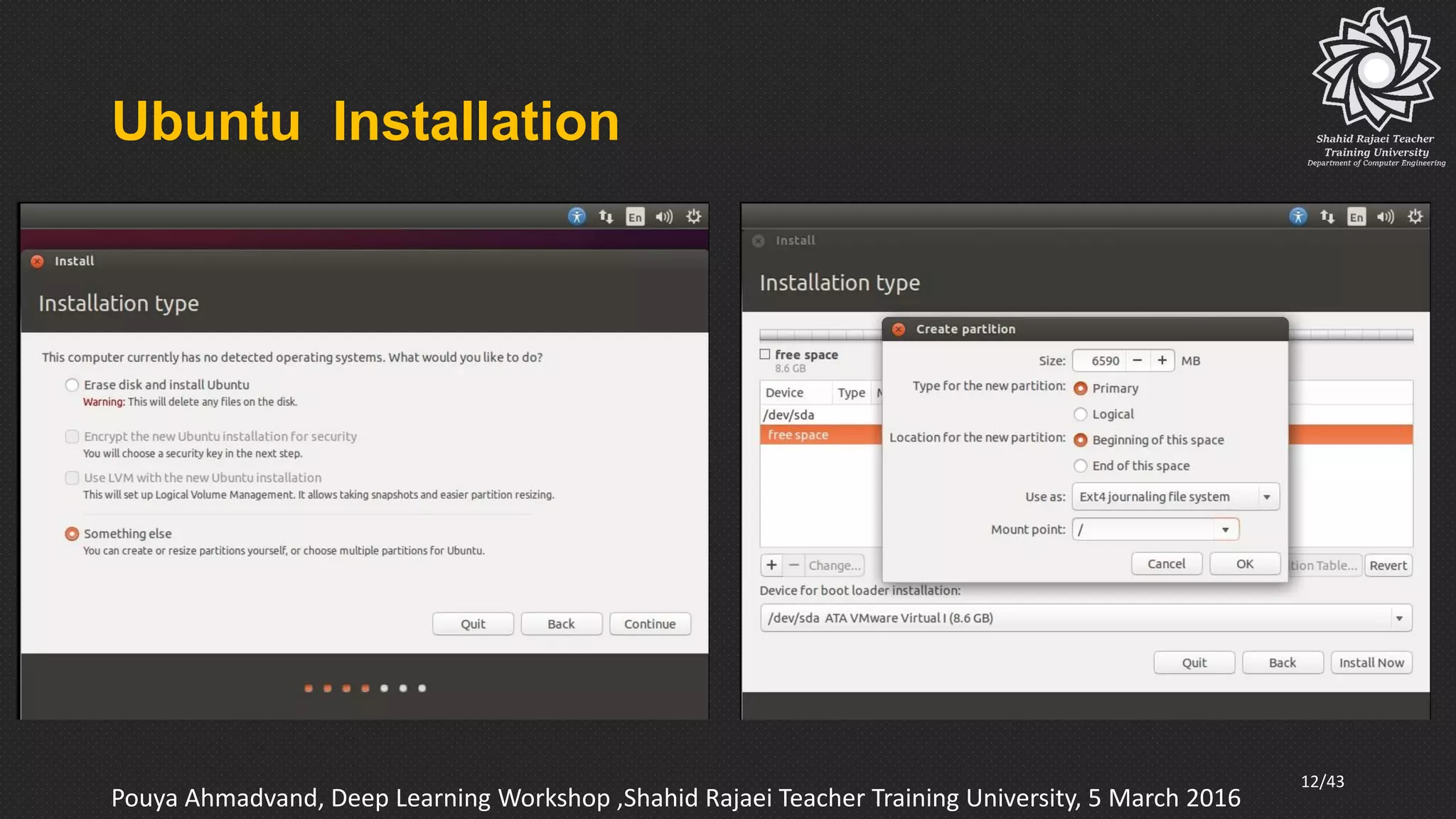The width and height of the screenshot is (1456, 819).
Task: Choose Primary partition type
Action: (1081, 388)
